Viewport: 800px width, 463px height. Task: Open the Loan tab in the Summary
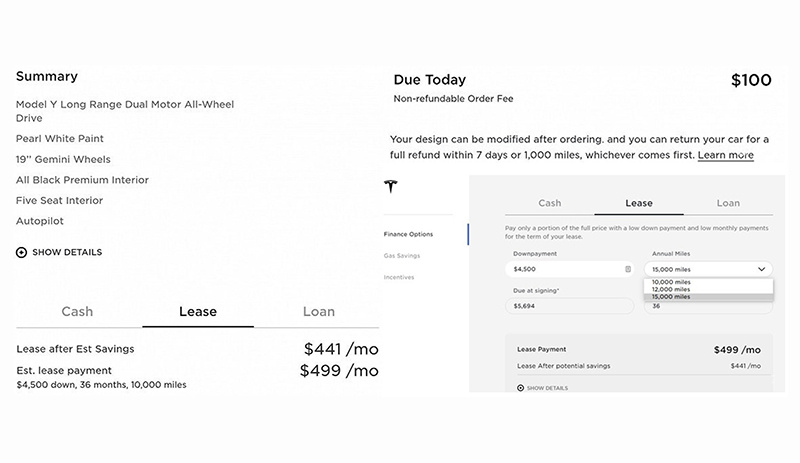[319, 311]
